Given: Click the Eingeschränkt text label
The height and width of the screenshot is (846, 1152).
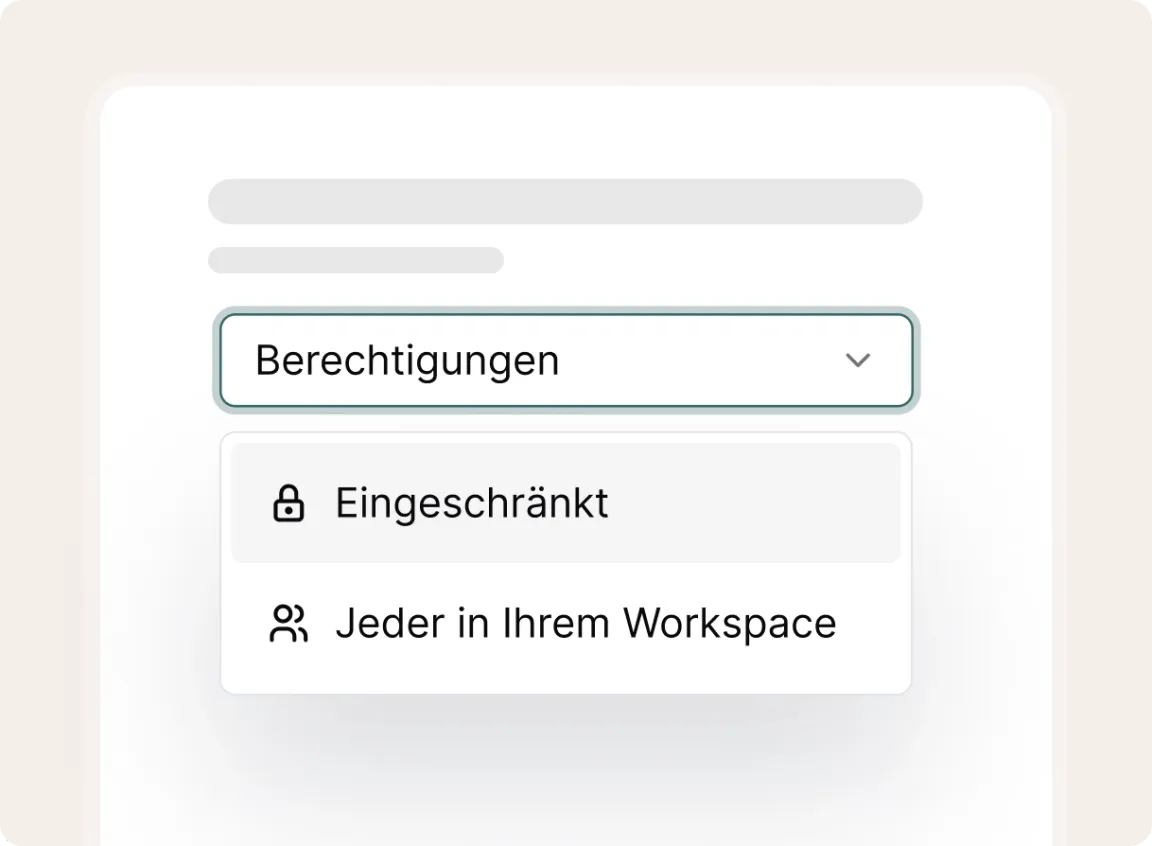Looking at the screenshot, I should [x=472, y=503].
